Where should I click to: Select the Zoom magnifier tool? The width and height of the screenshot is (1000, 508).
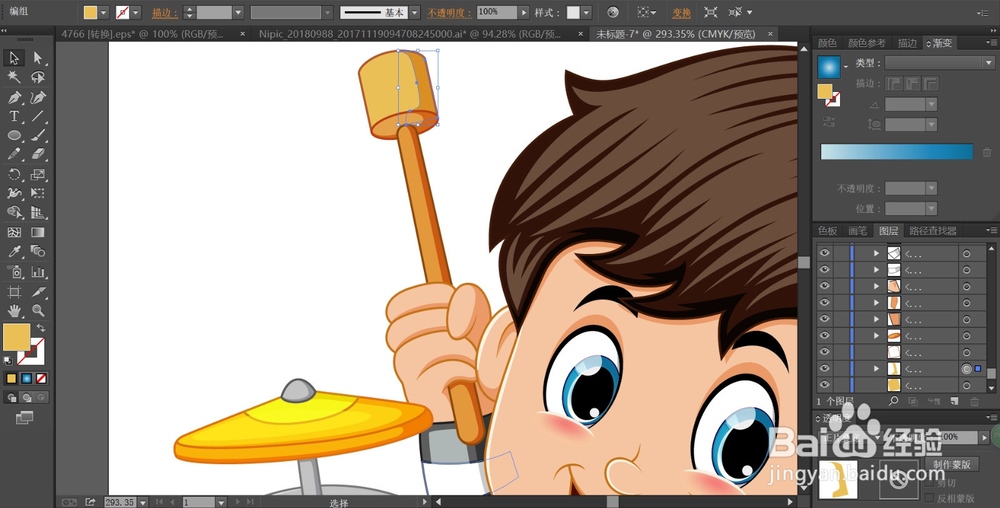(x=38, y=311)
